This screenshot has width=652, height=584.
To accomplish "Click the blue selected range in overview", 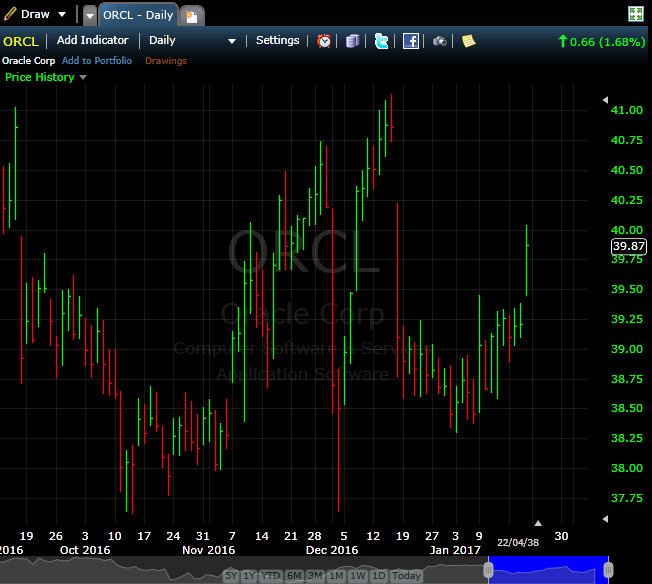I will pos(548,570).
